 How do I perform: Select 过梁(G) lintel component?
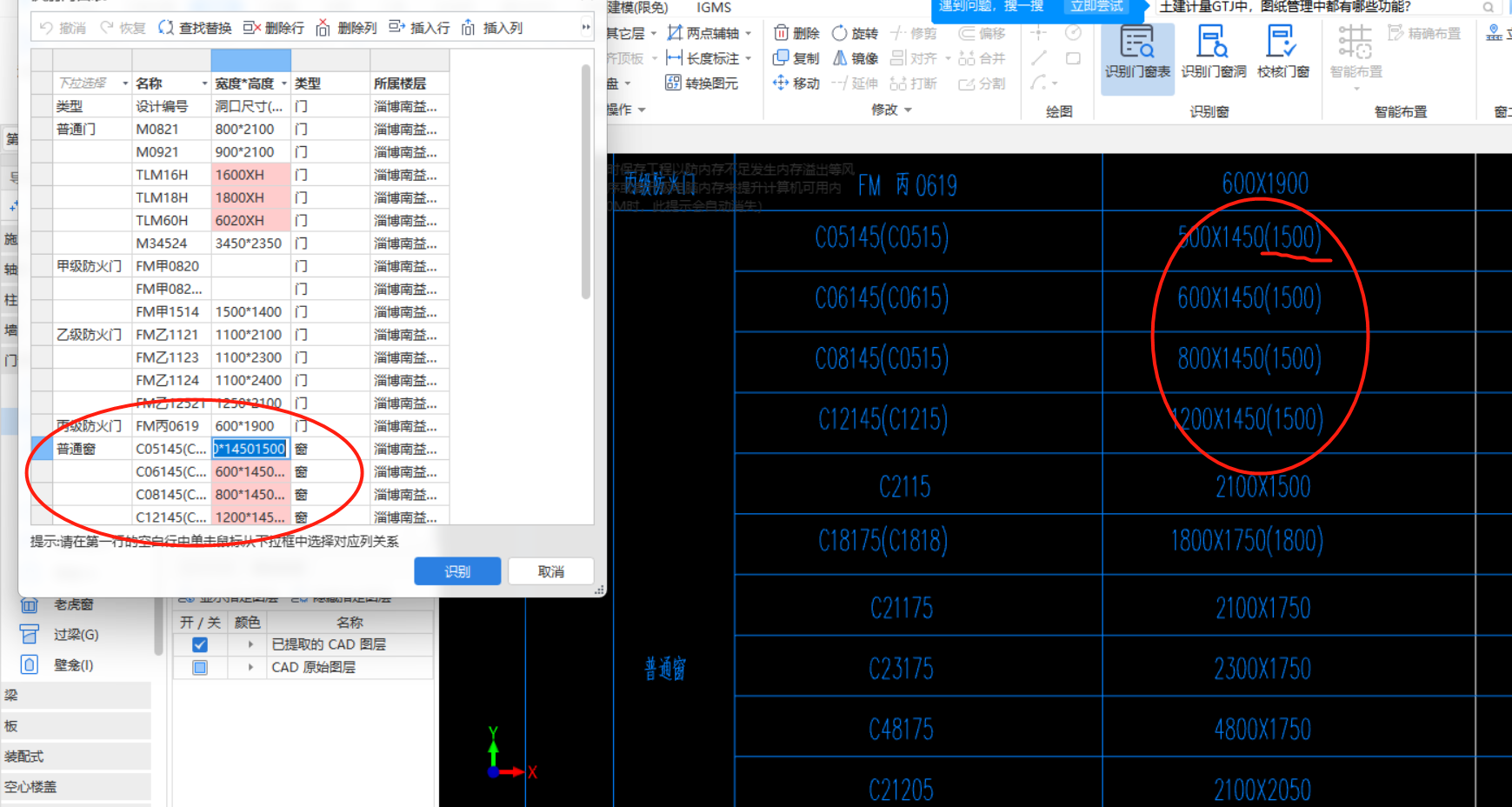60,635
